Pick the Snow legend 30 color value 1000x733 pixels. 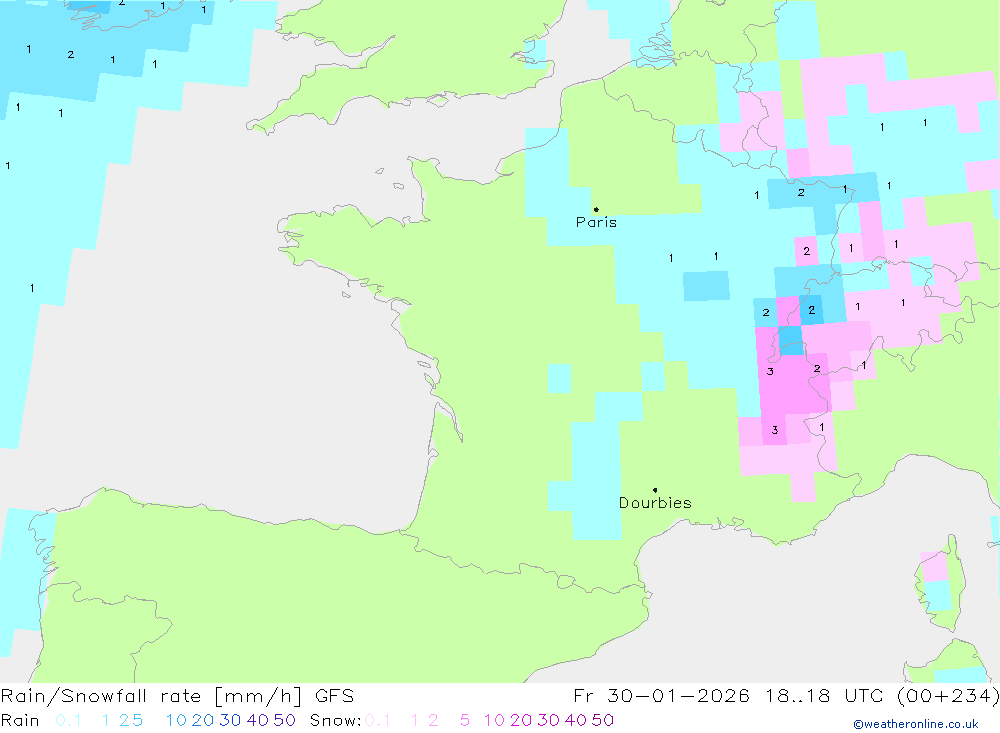tap(548, 720)
